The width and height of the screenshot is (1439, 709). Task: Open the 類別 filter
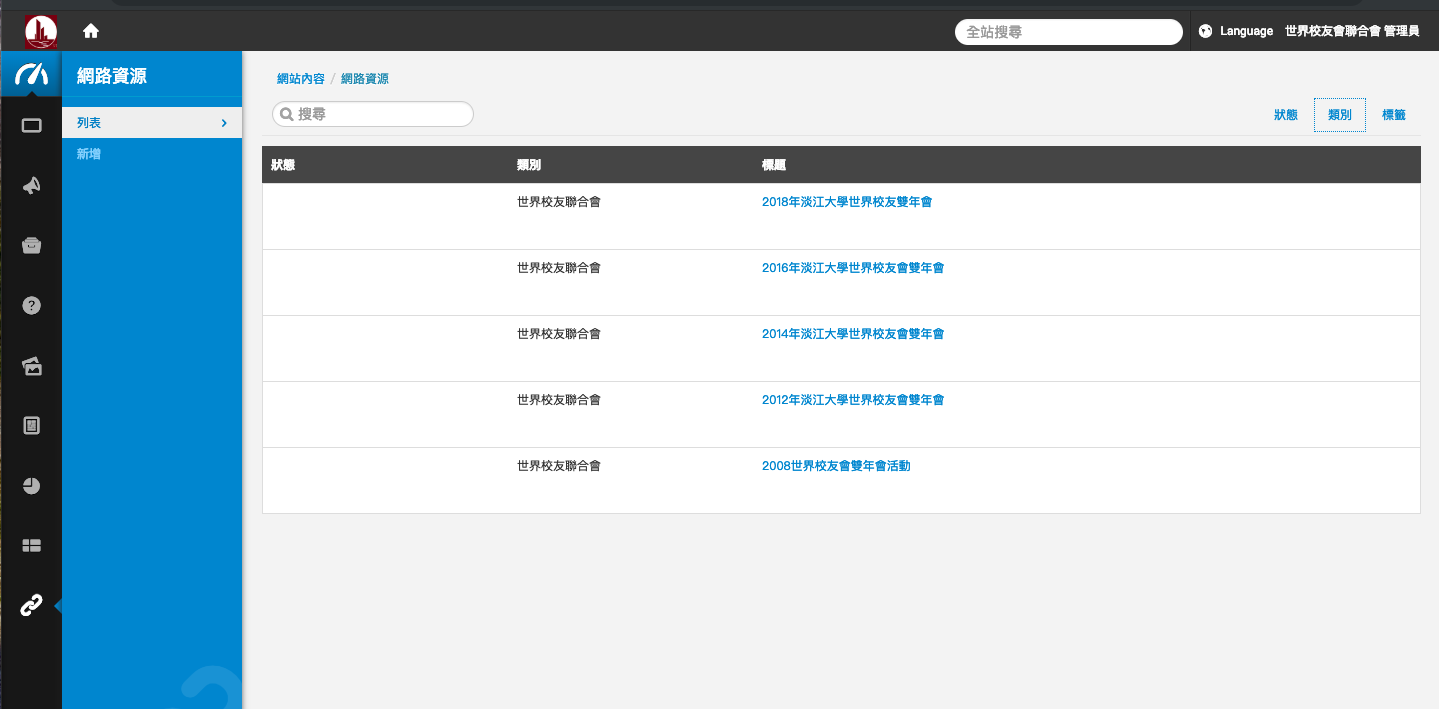pos(1340,115)
